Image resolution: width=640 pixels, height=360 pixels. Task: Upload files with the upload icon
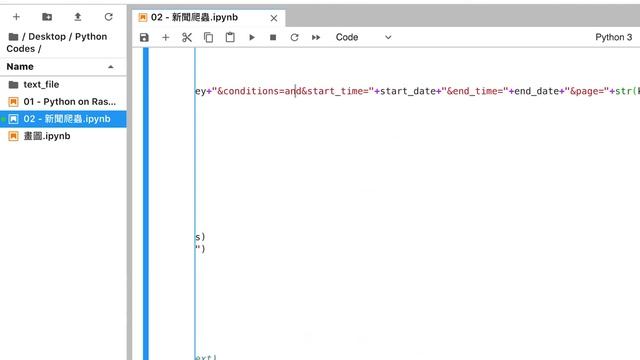pos(78,17)
